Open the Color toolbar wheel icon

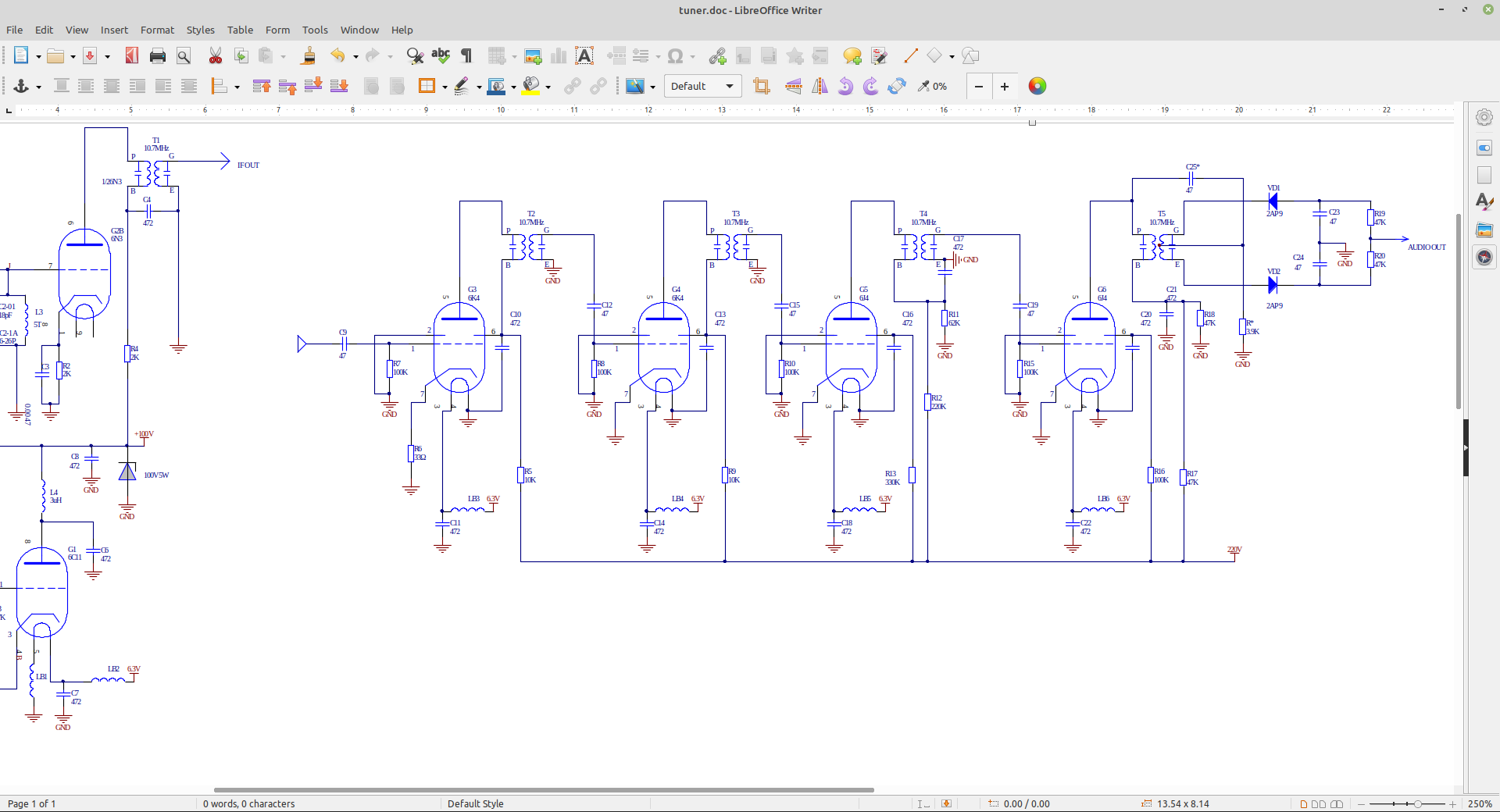click(1037, 86)
